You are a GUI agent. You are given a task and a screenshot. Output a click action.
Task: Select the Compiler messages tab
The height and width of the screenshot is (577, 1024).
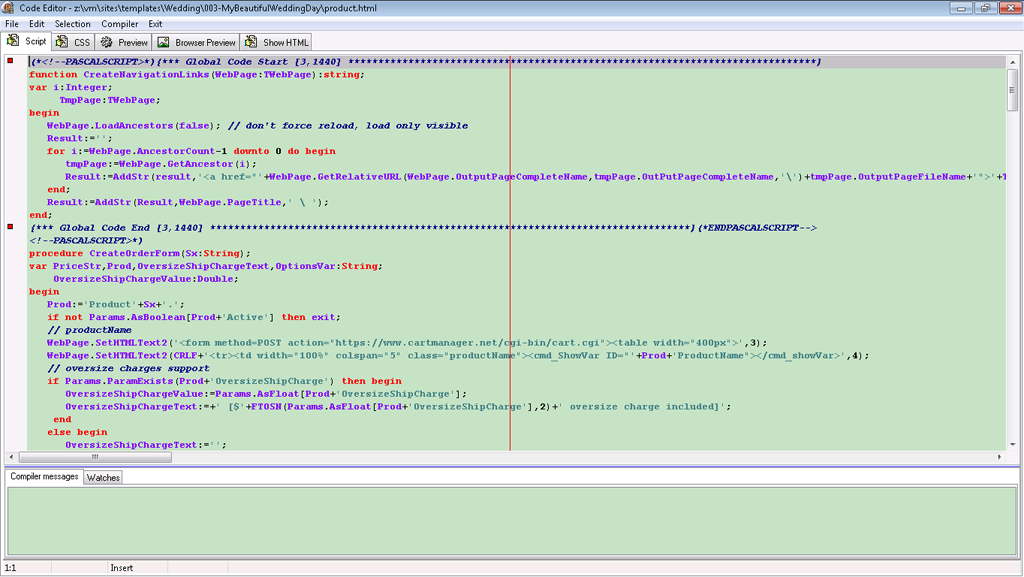[44, 477]
